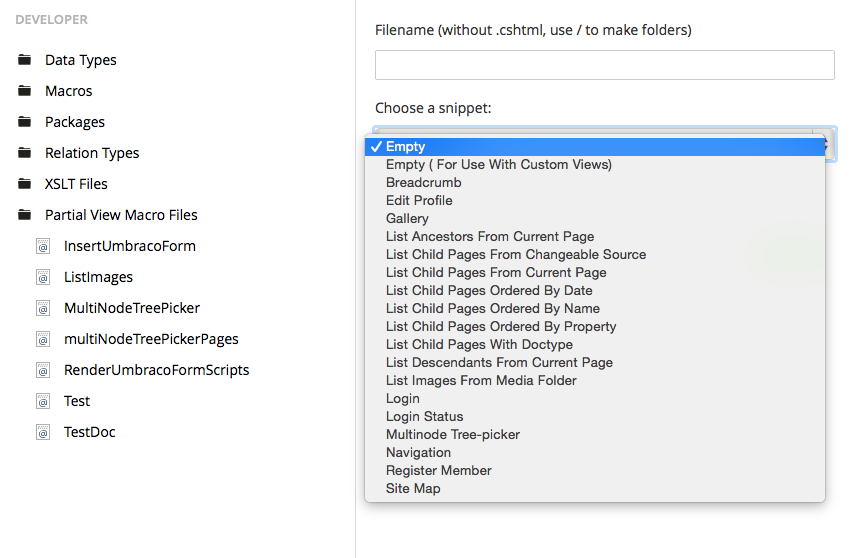Image resolution: width=854 pixels, height=558 pixels.
Task: Select the Gallery snippet from list
Action: click(x=407, y=219)
